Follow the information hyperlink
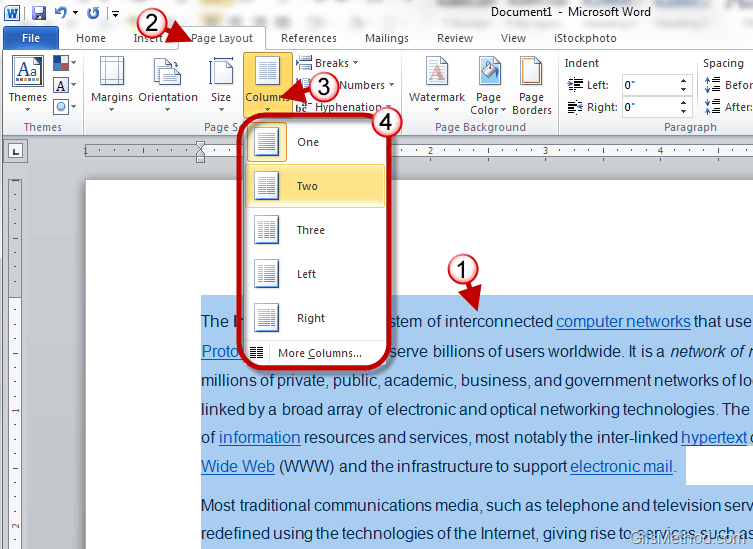The width and height of the screenshot is (753, 549). point(259,438)
